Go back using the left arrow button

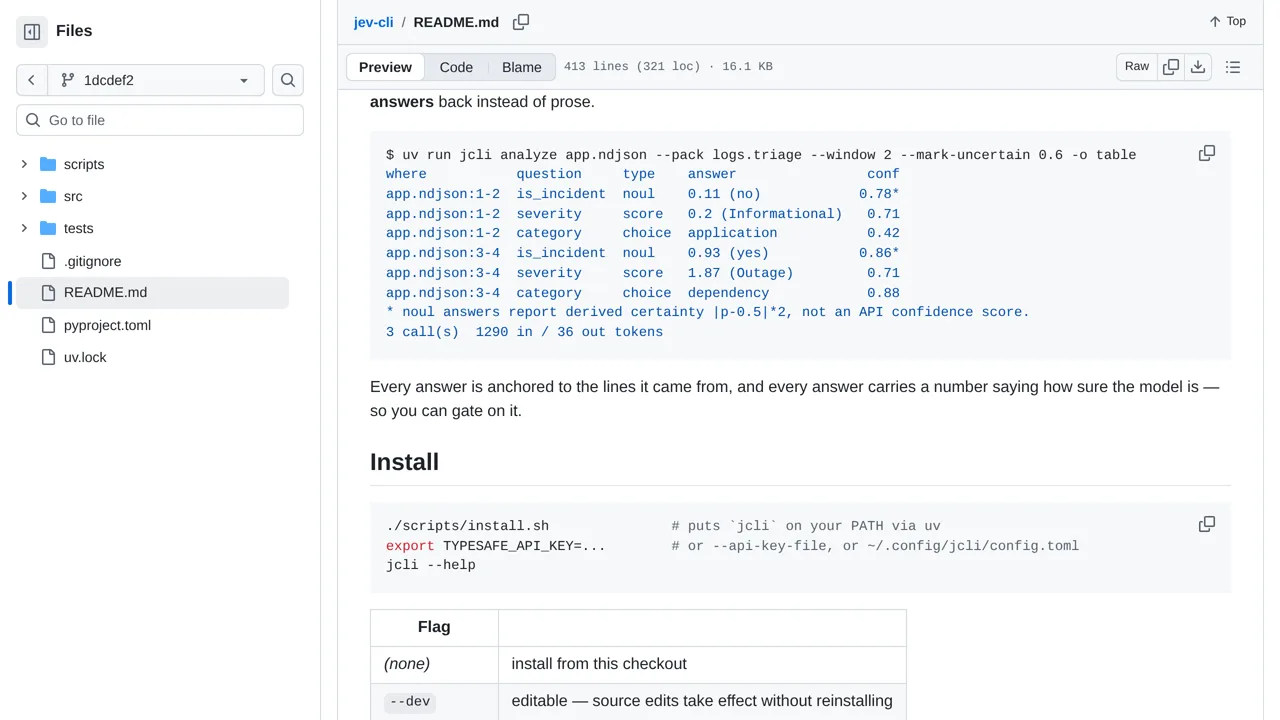point(32,80)
